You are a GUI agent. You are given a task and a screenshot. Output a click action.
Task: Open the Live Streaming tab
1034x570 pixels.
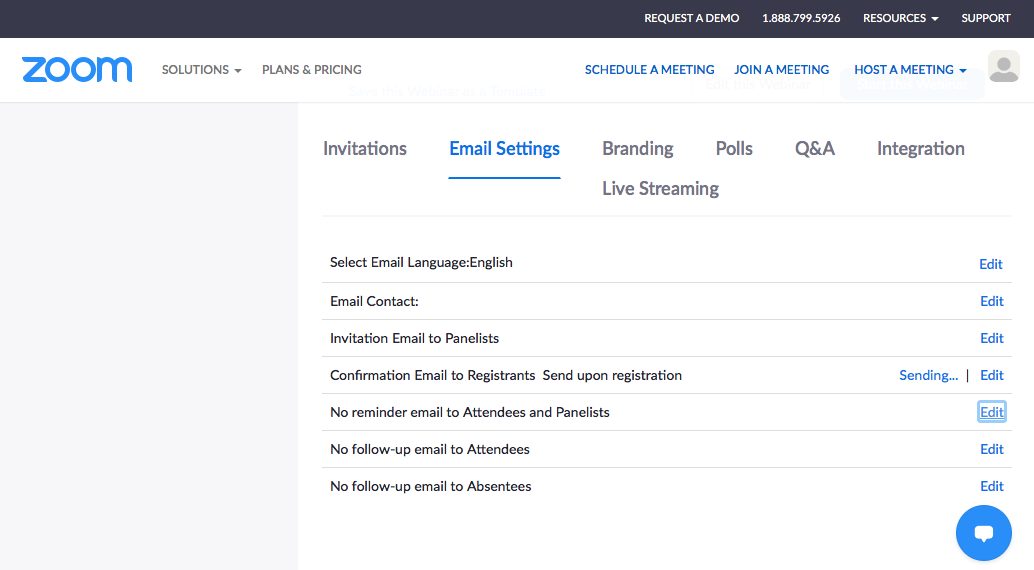point(660,189)
